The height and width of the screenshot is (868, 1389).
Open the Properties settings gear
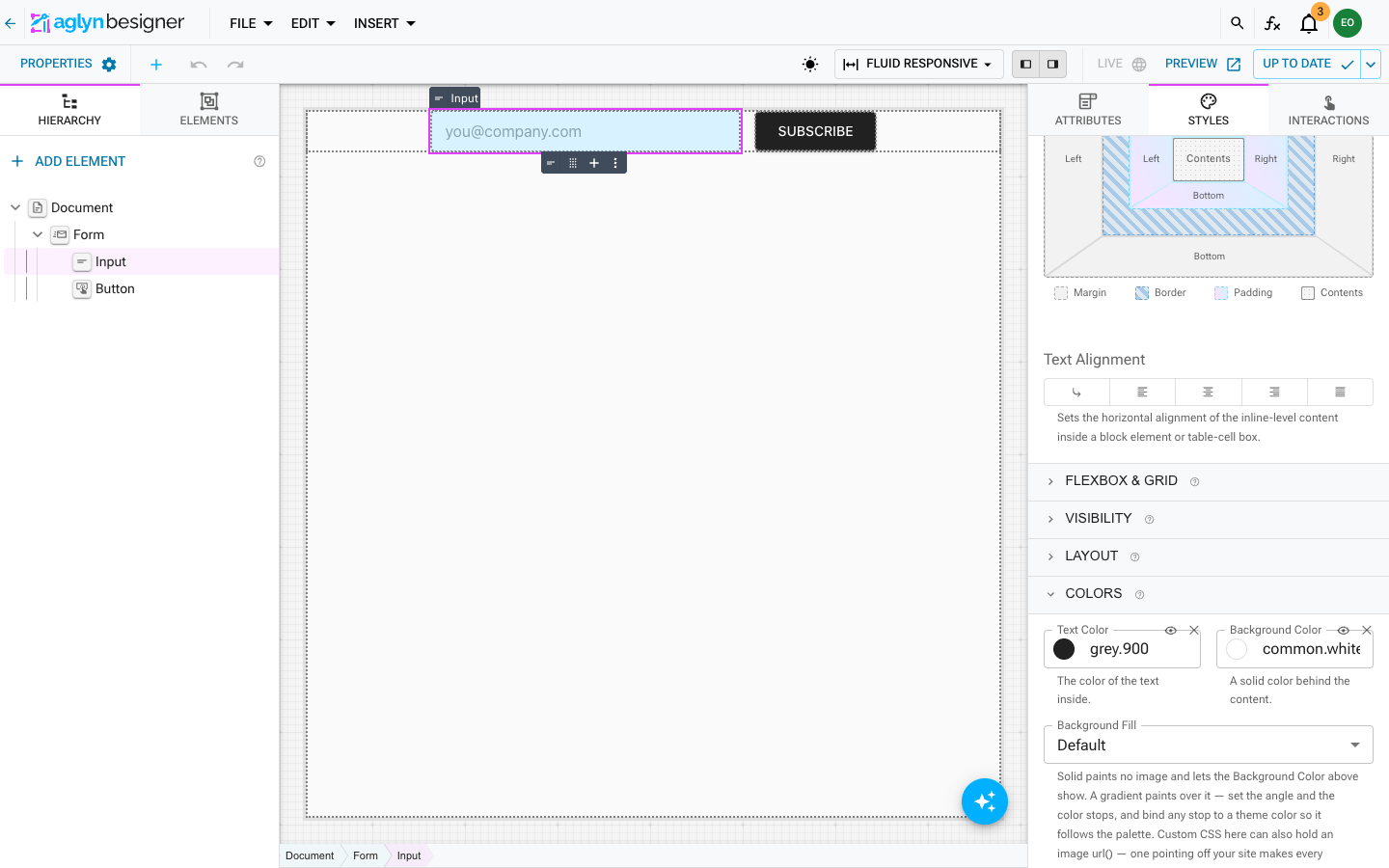tap(109, 65)
